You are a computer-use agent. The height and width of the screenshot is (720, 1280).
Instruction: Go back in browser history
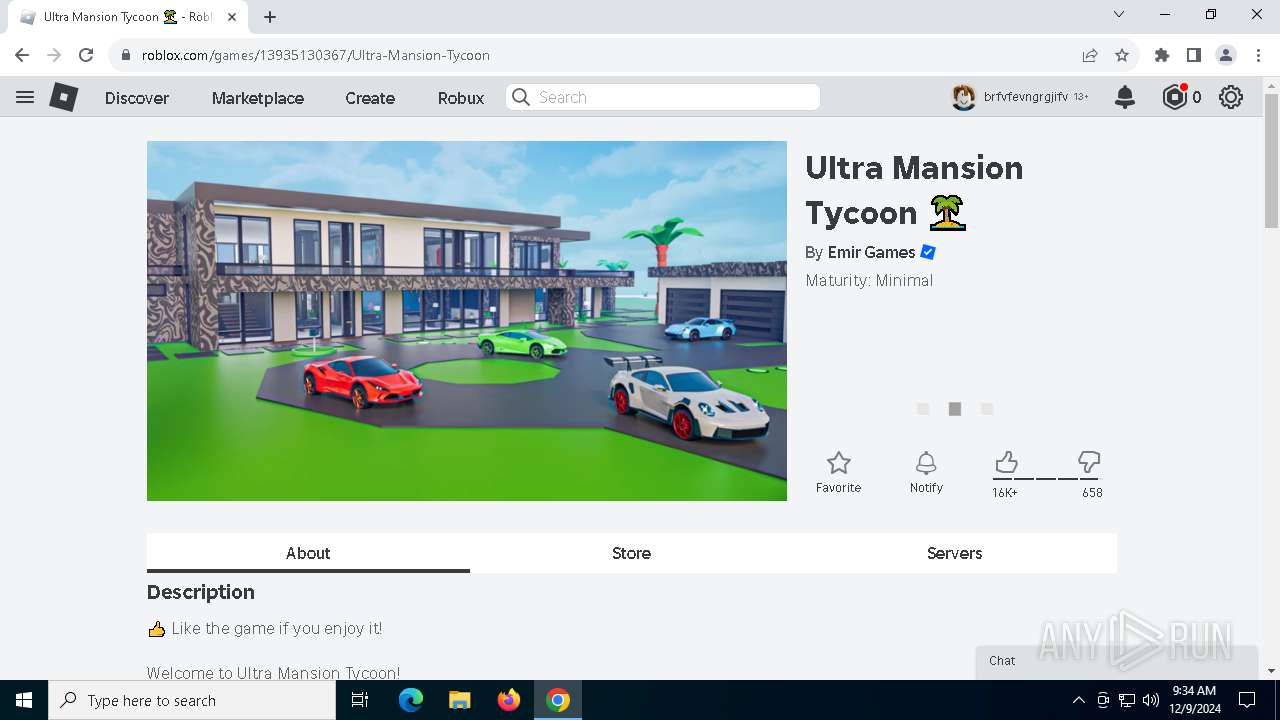(22, 55)
